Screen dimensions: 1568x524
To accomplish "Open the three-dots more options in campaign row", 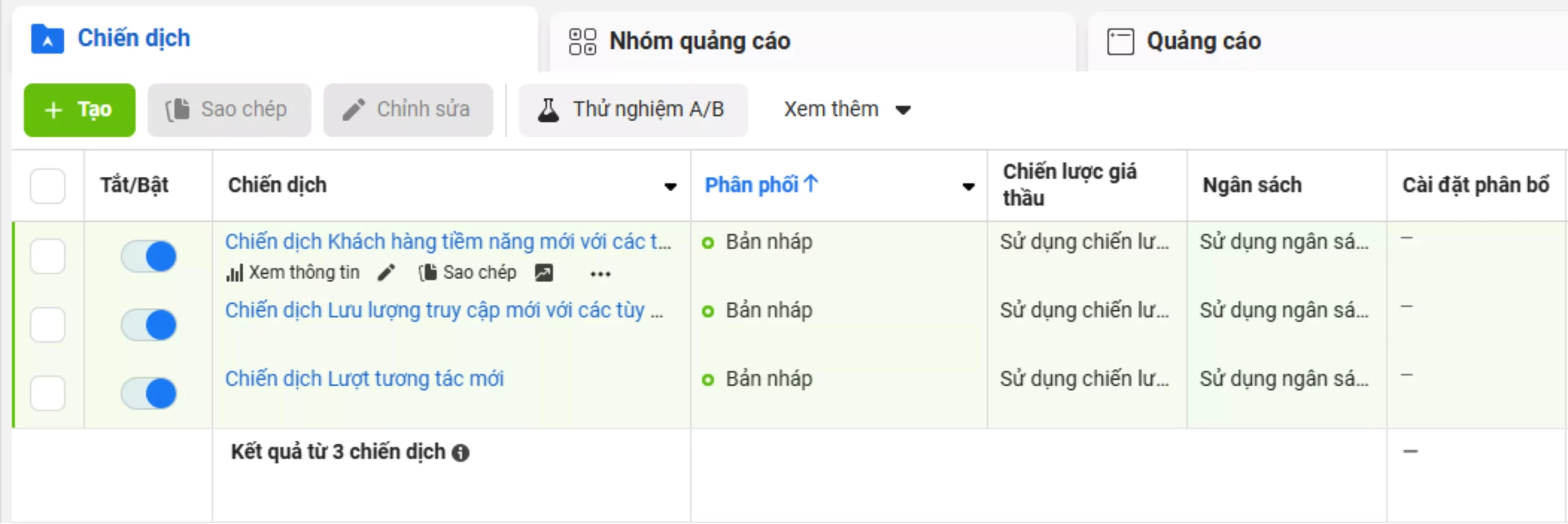I will click(600, 274).
